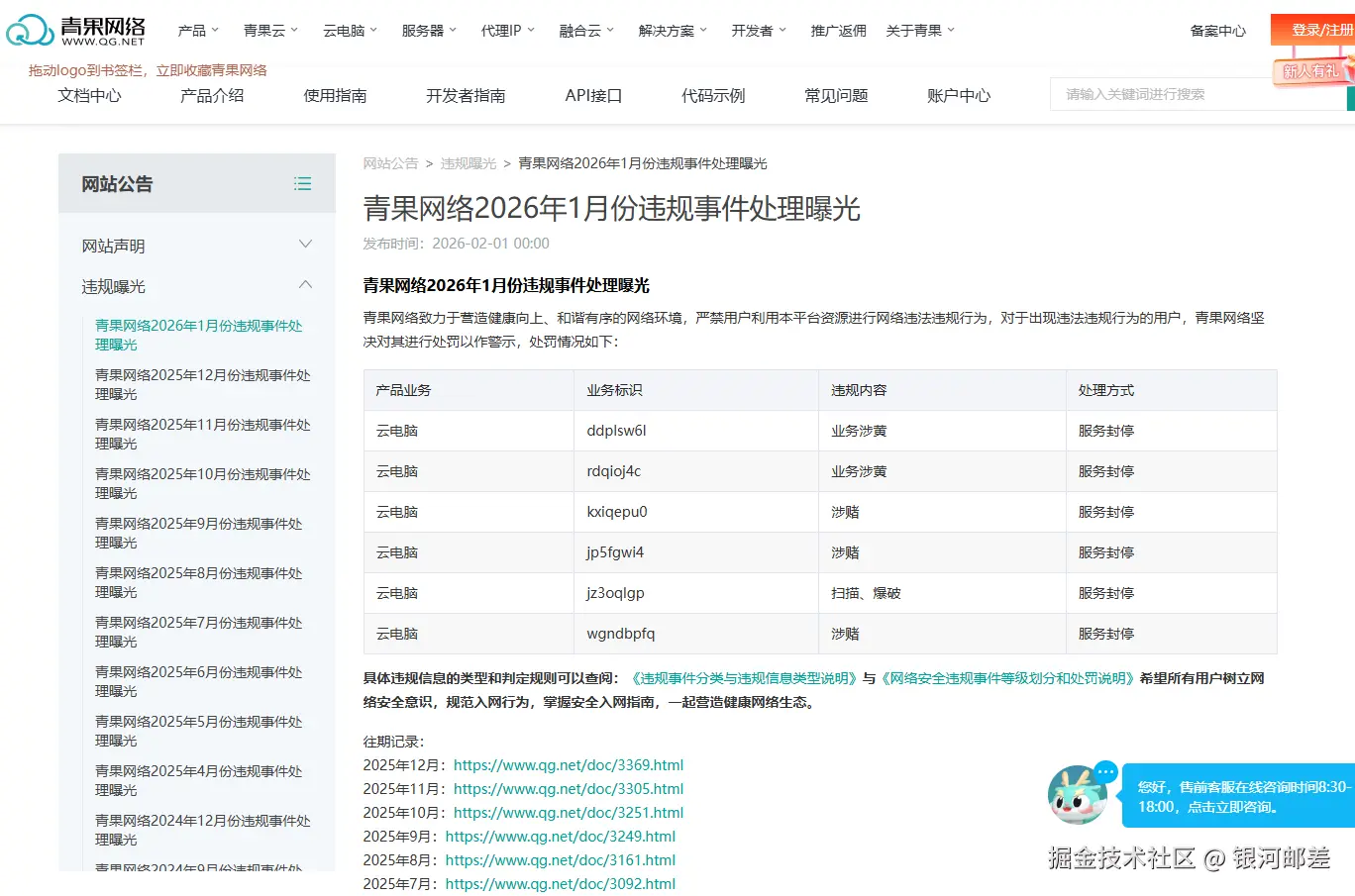Viewport: 1355px width, 896px height.
Task: Select 青果网络2026年1月份违规事件处理曝光 in sidebar
Action: (199, 335)
